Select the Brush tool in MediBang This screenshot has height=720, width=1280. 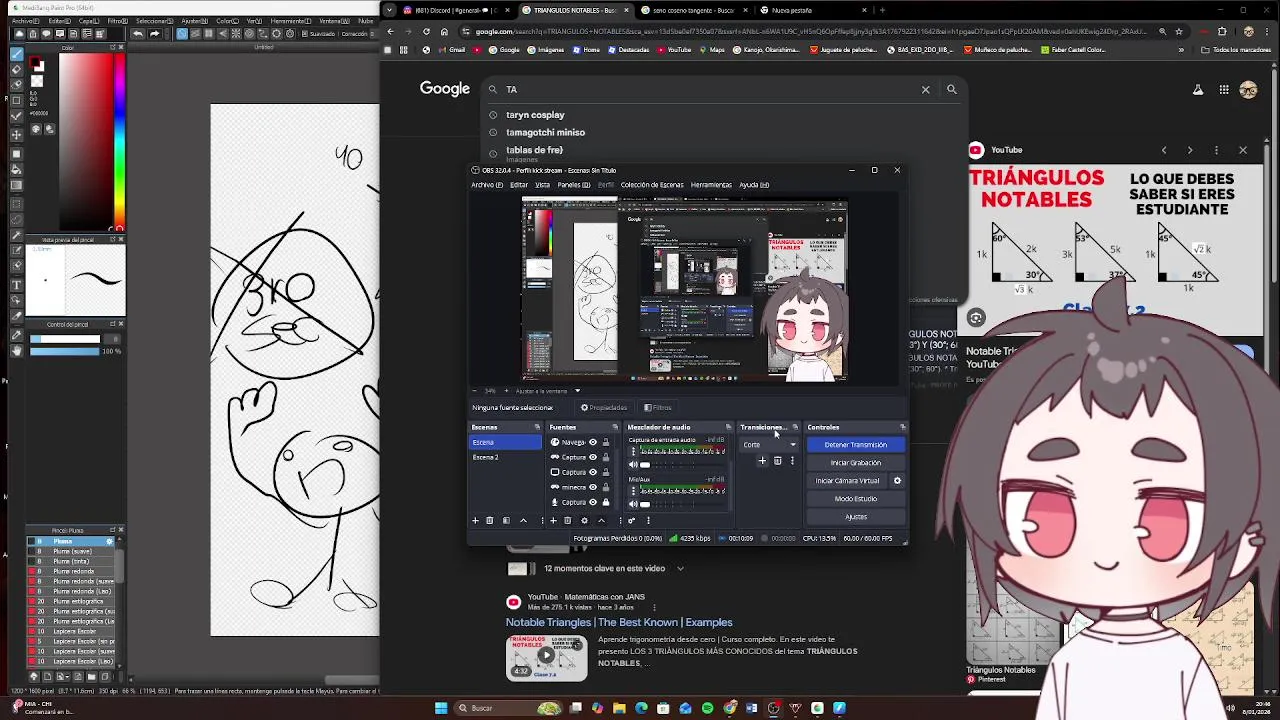(17, 54)
